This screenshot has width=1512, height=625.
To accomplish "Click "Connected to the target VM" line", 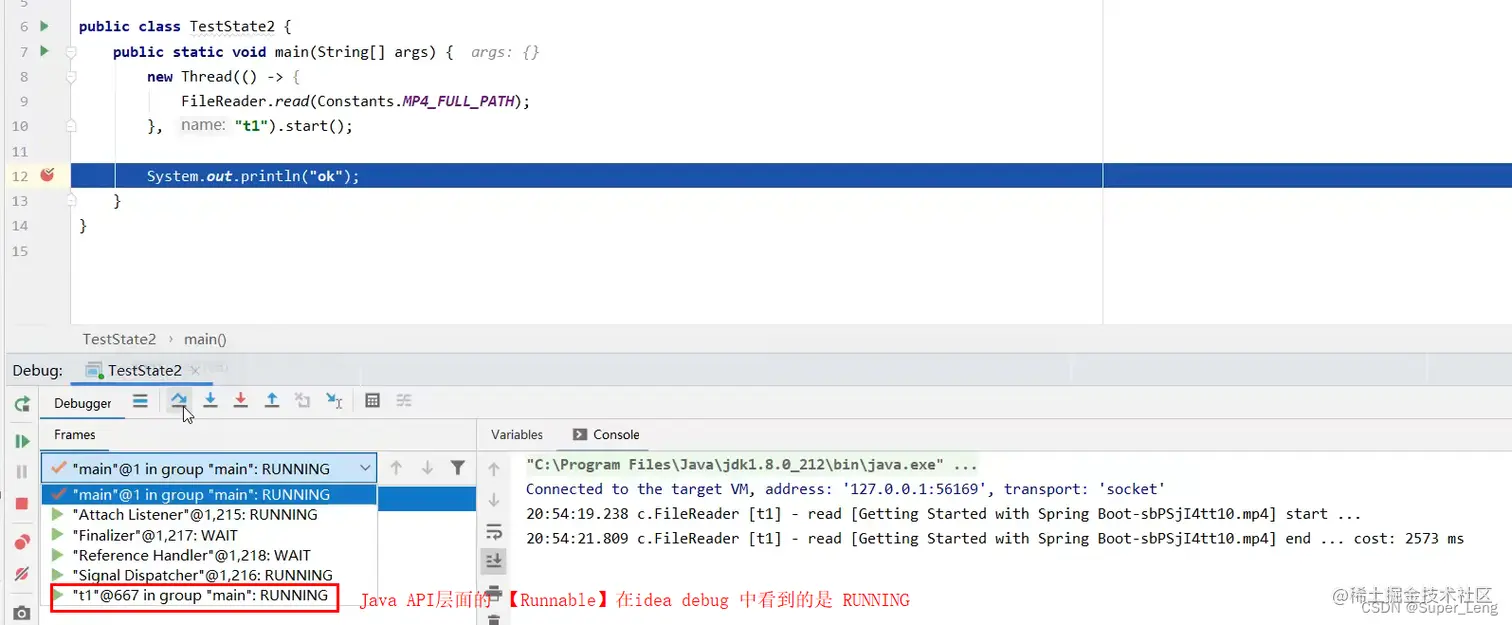I will coord(846,489).
